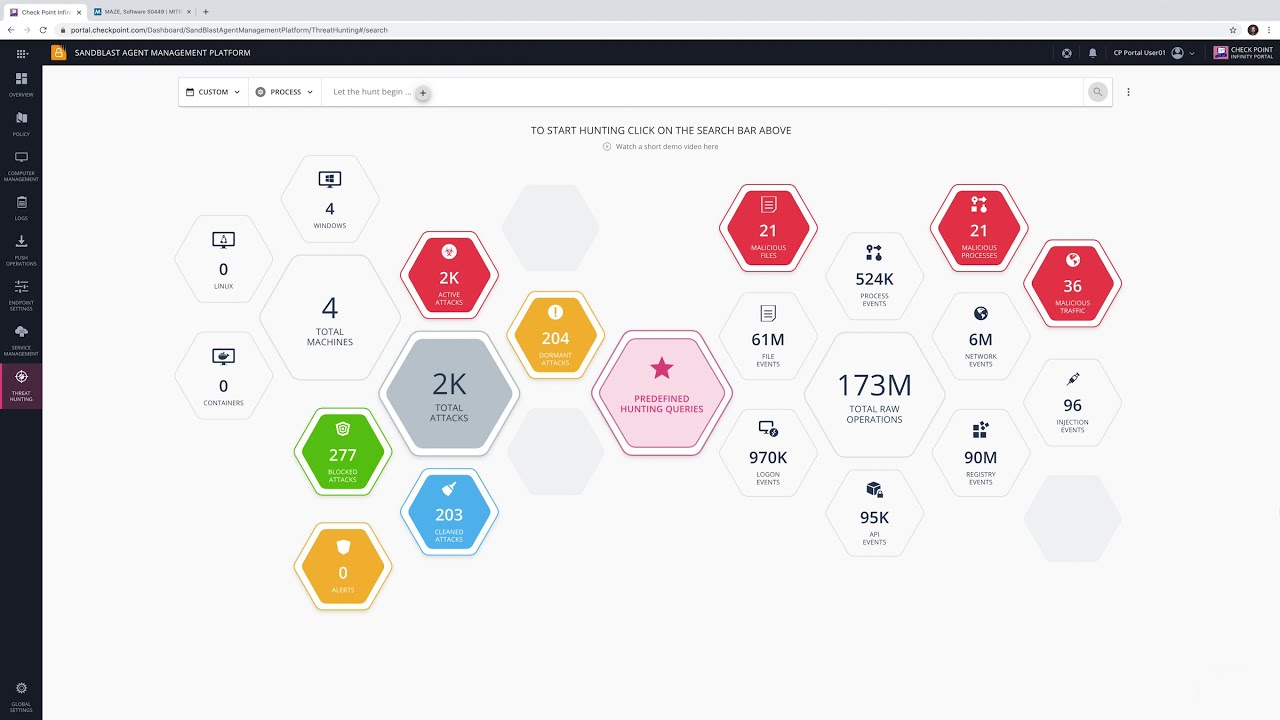Open a new browser tab
The image size is (1280, 720).
click(x=206, y=12)
